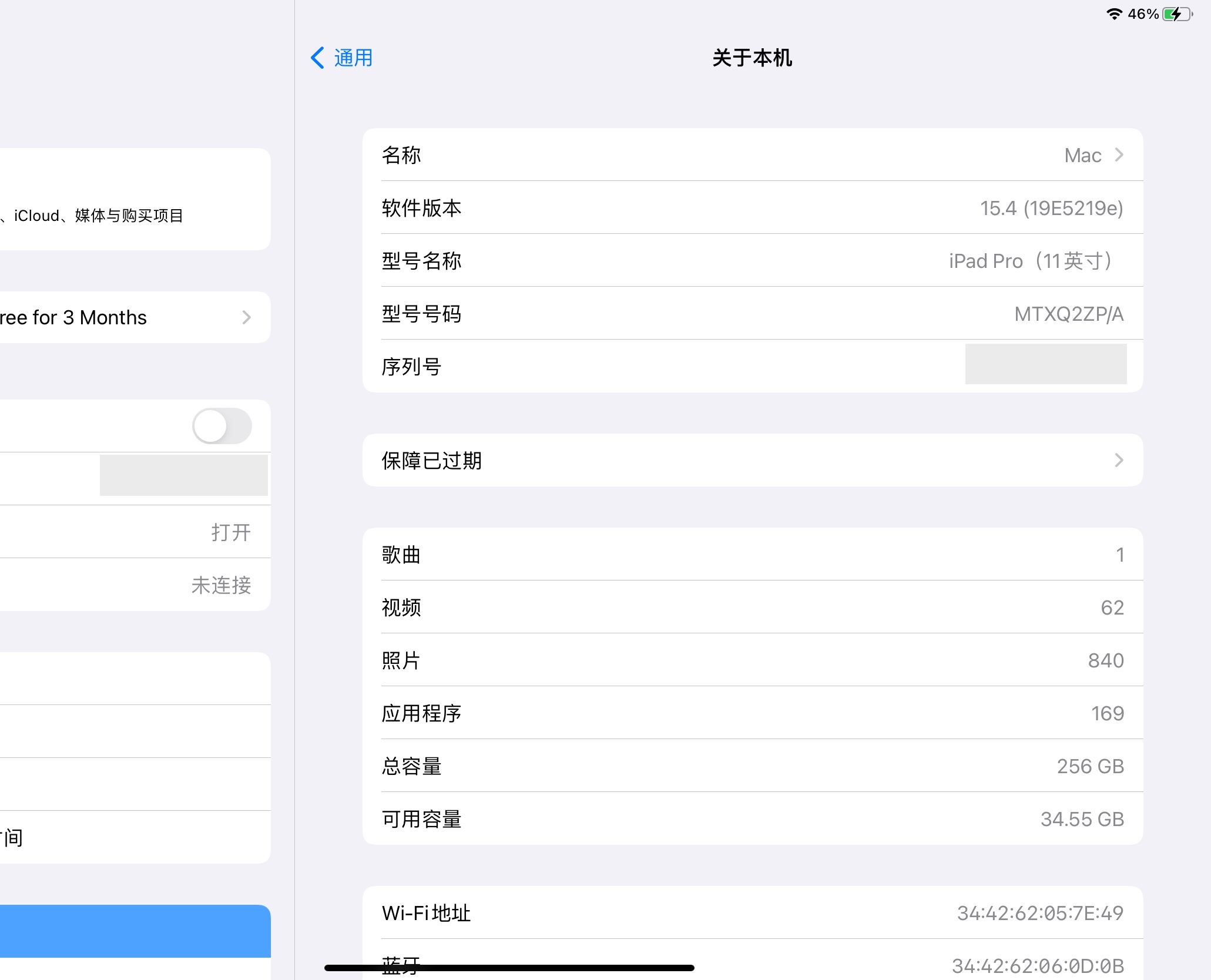1211x980 pixels.
Task: Tap the 软件版本 row
Action: point(752,207)
